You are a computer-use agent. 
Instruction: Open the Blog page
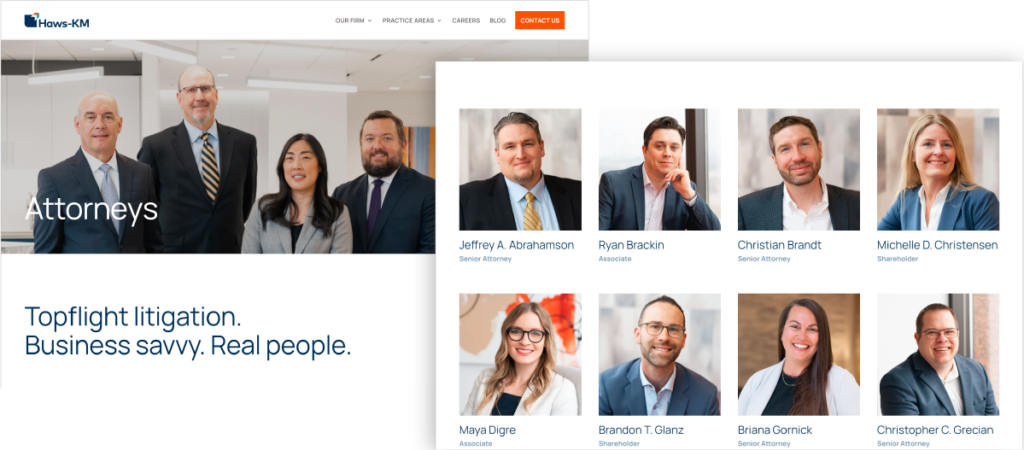point(498,21)
